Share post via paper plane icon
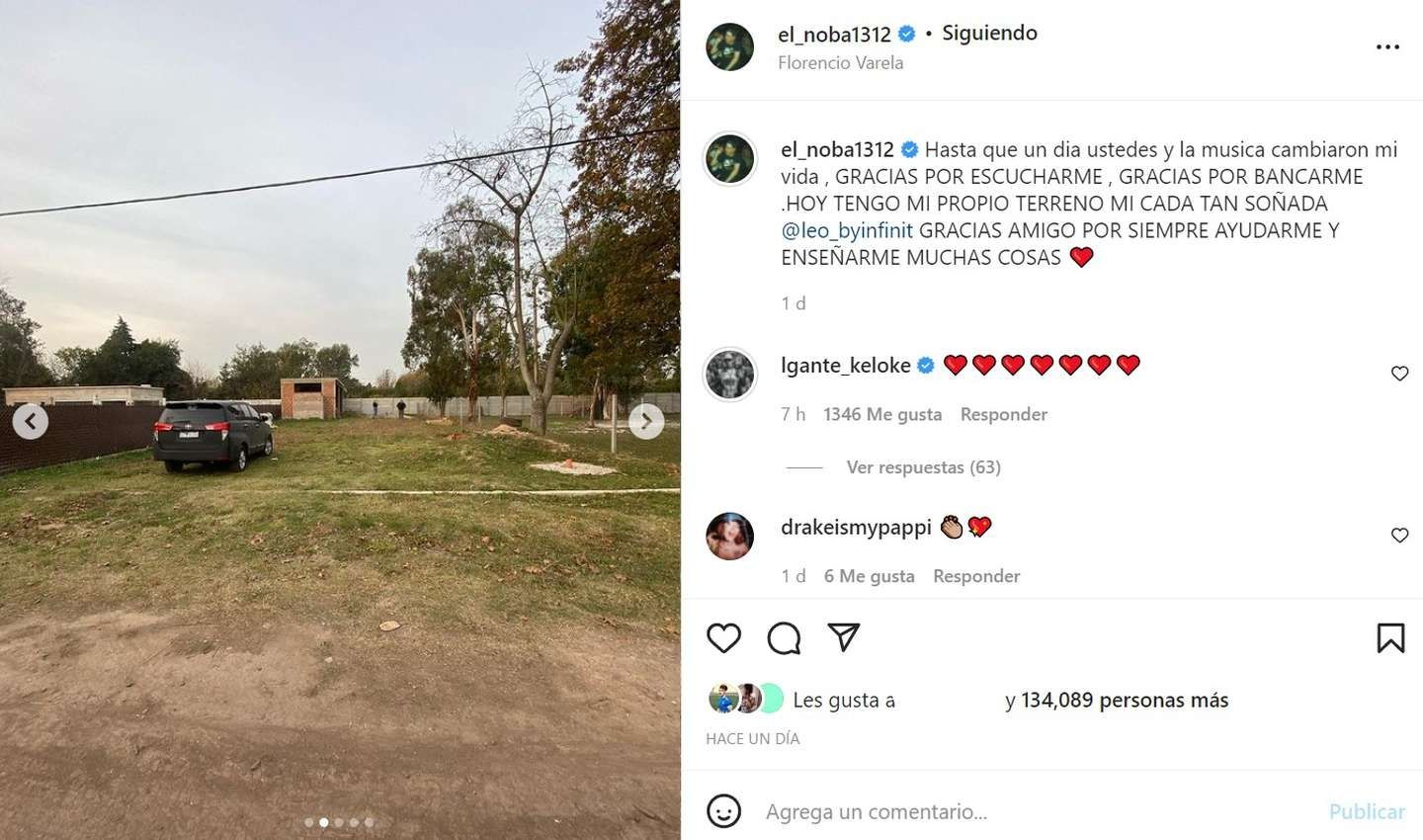The width and height of the screenshot is (1423, 840). [x=844, y=637]
